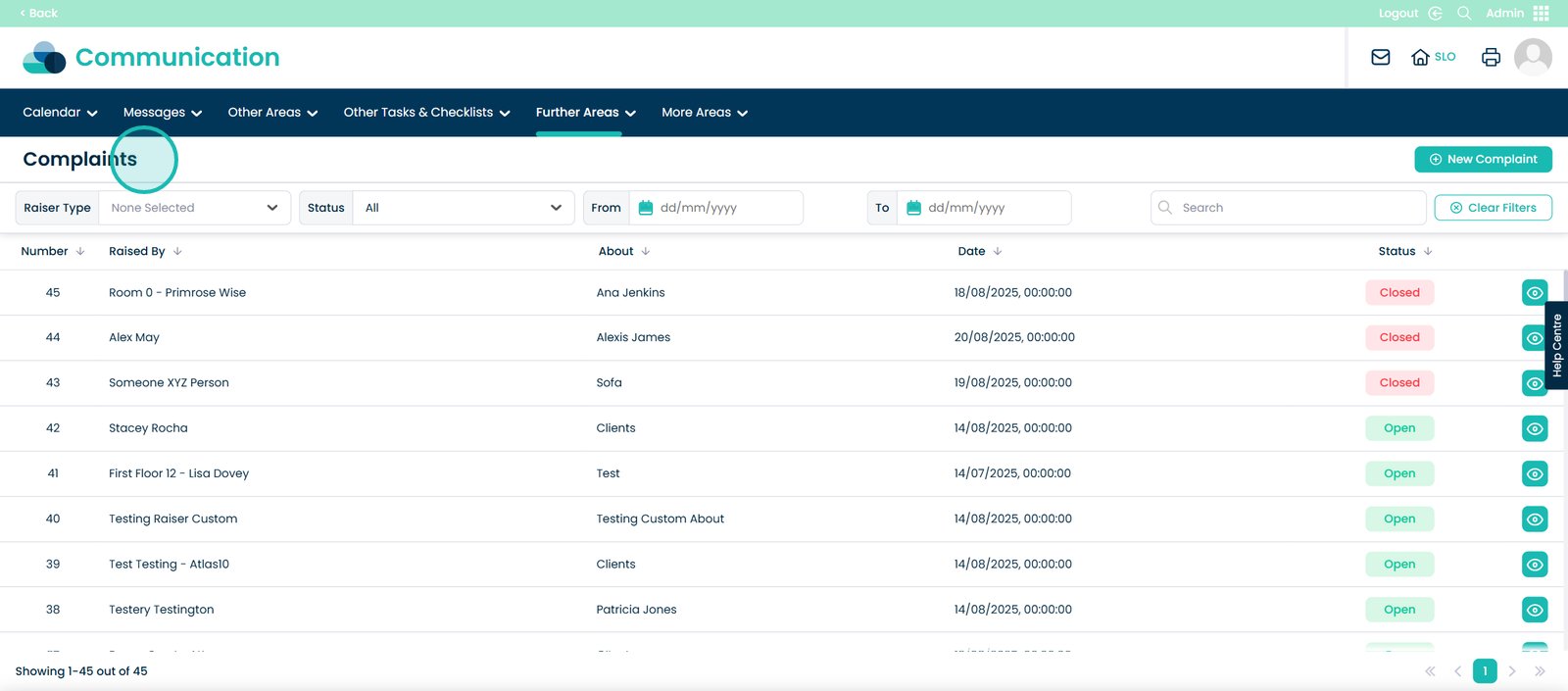Open the mail envelope icon in header
This screenshot has width=1568, height=691.
(1380, 57)
